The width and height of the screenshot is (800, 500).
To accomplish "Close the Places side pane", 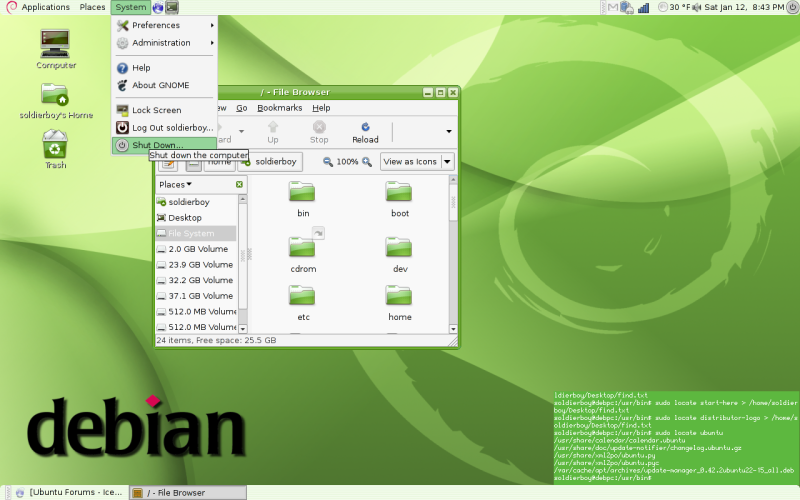I will (239, 184).
